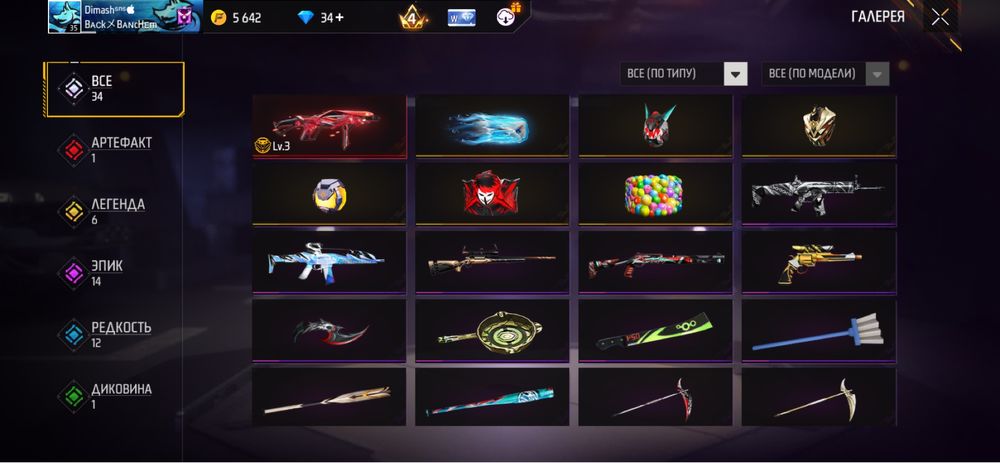
Task: Close the gallery with the X button
Action: (x=940, y=18)
